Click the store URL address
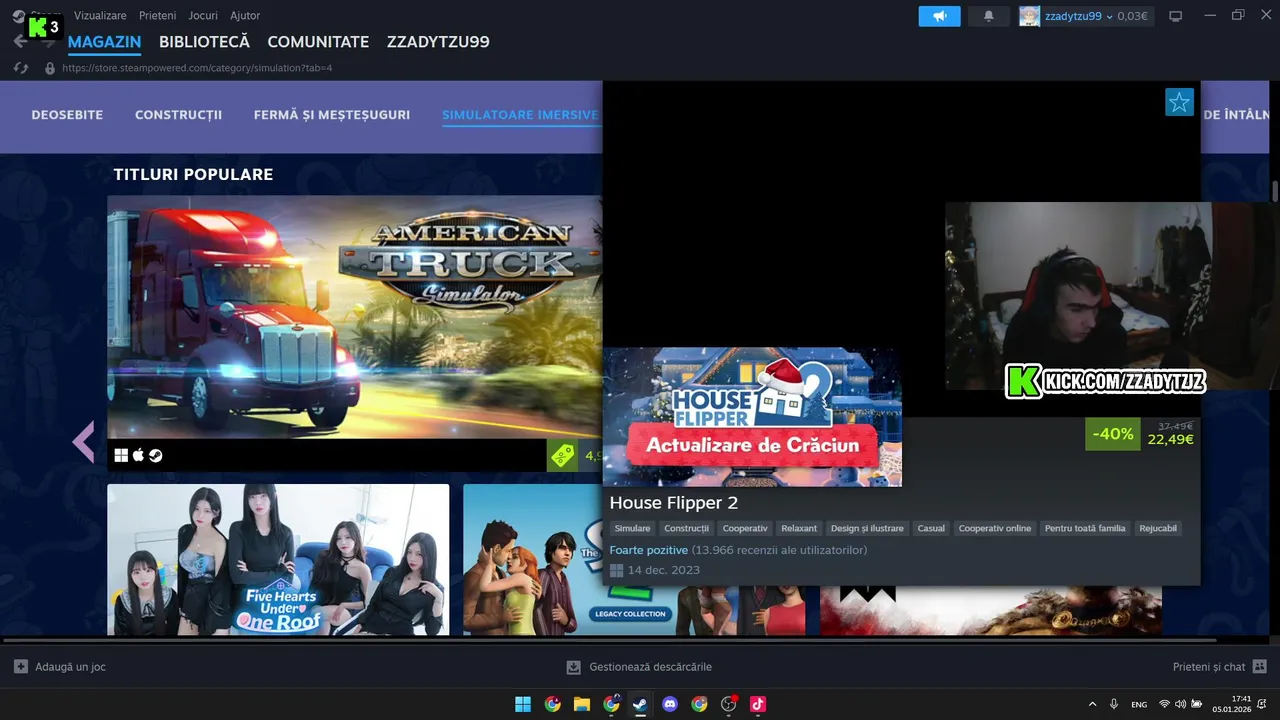This screenshot has width=1280, height=720. coord(197,68)
